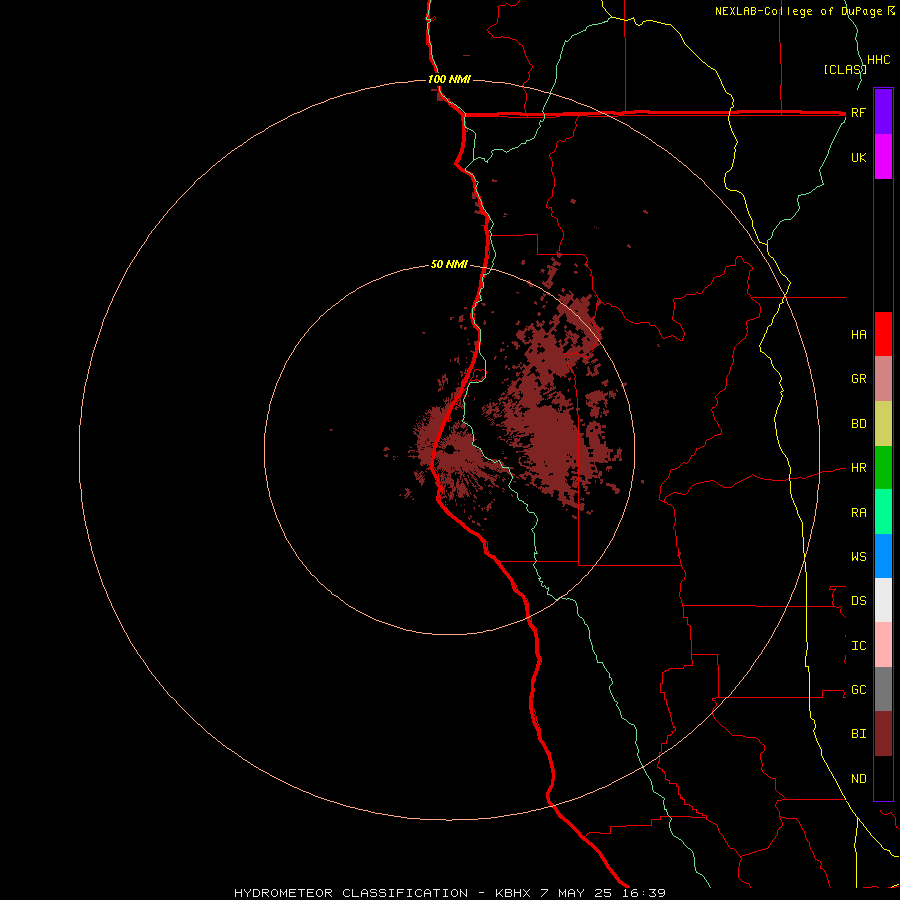900x900 pixels.
Task: Click the IC legend label
Action: pyautogui.click(x=858, y=646)
